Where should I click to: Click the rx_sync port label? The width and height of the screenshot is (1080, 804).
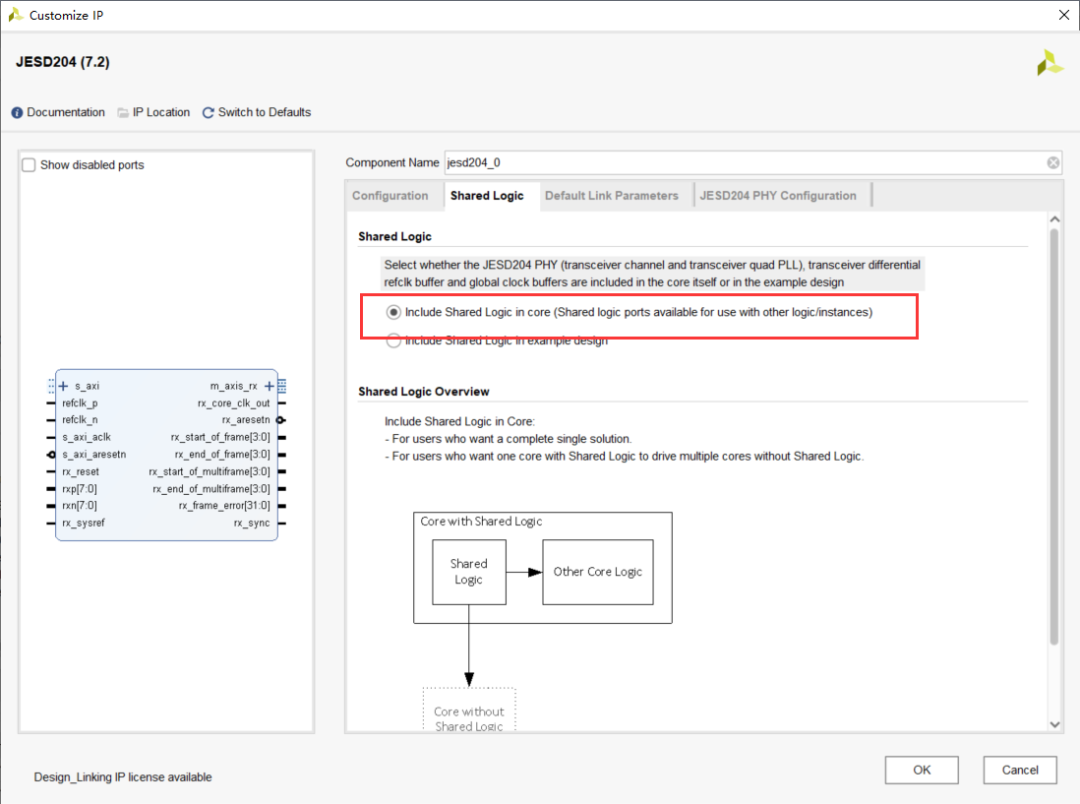point(251,523)
